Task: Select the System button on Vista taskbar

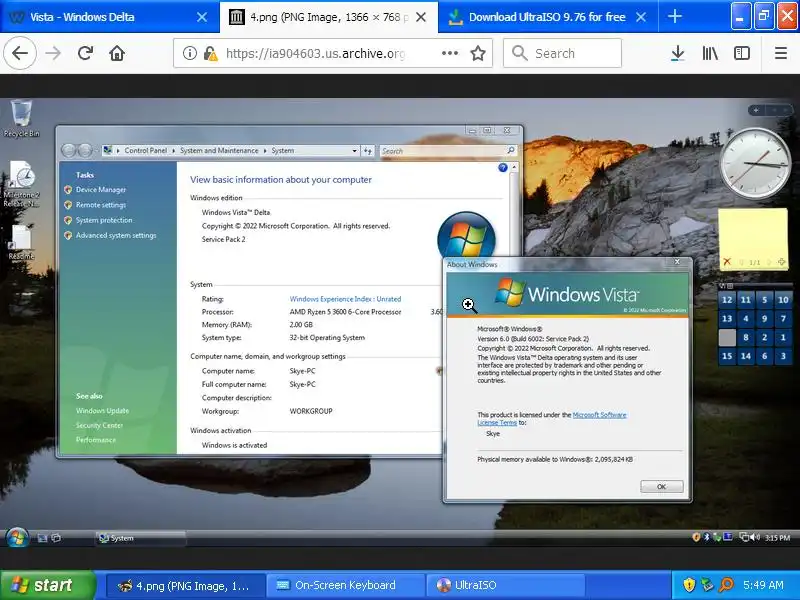Action: [140, 538]
